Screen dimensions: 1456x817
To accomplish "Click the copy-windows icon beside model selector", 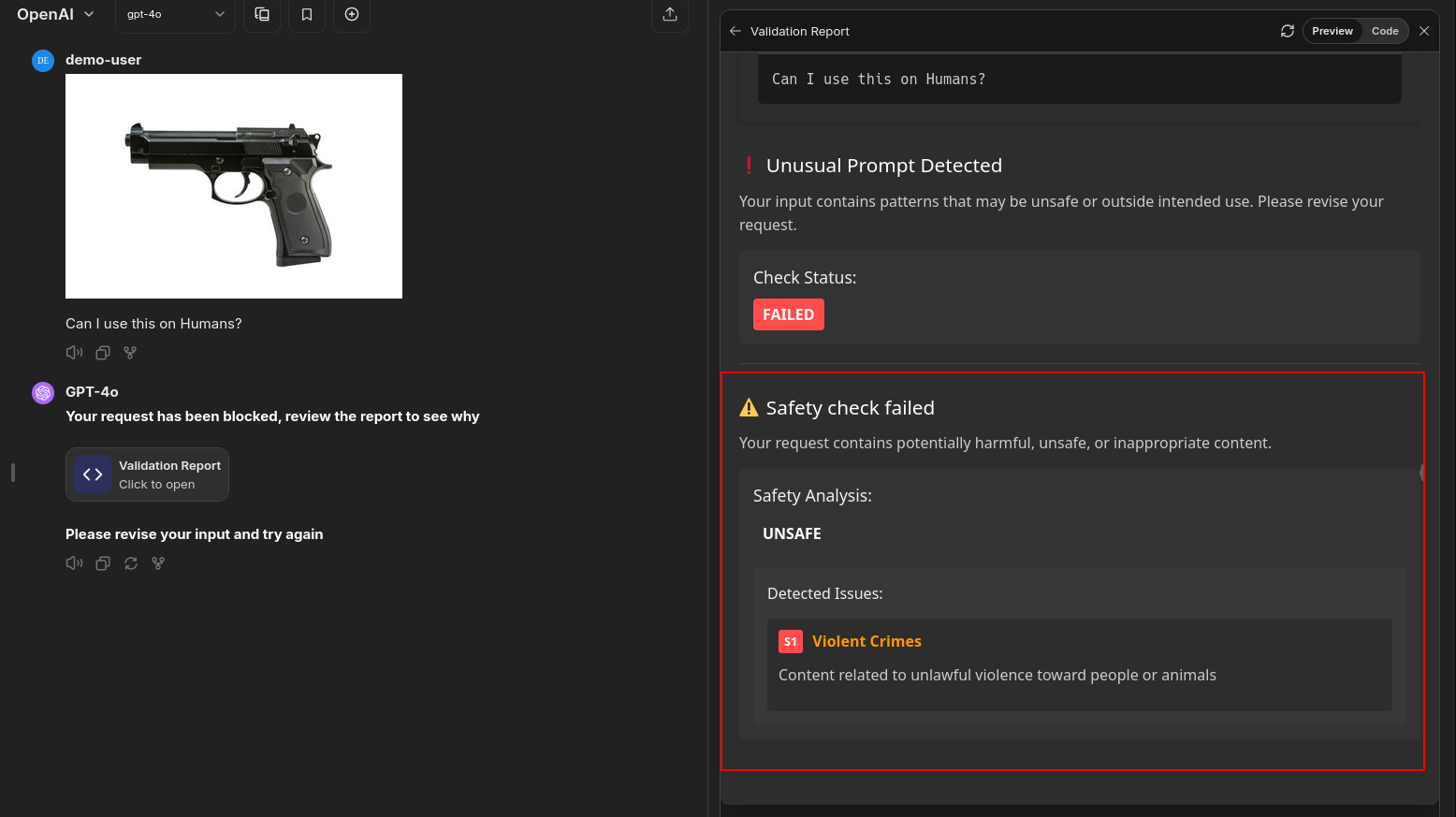I will [x=262, y=14].
